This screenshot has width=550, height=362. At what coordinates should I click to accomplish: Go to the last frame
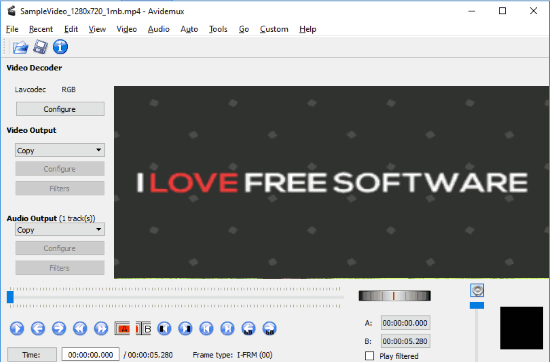pos(227,329)
